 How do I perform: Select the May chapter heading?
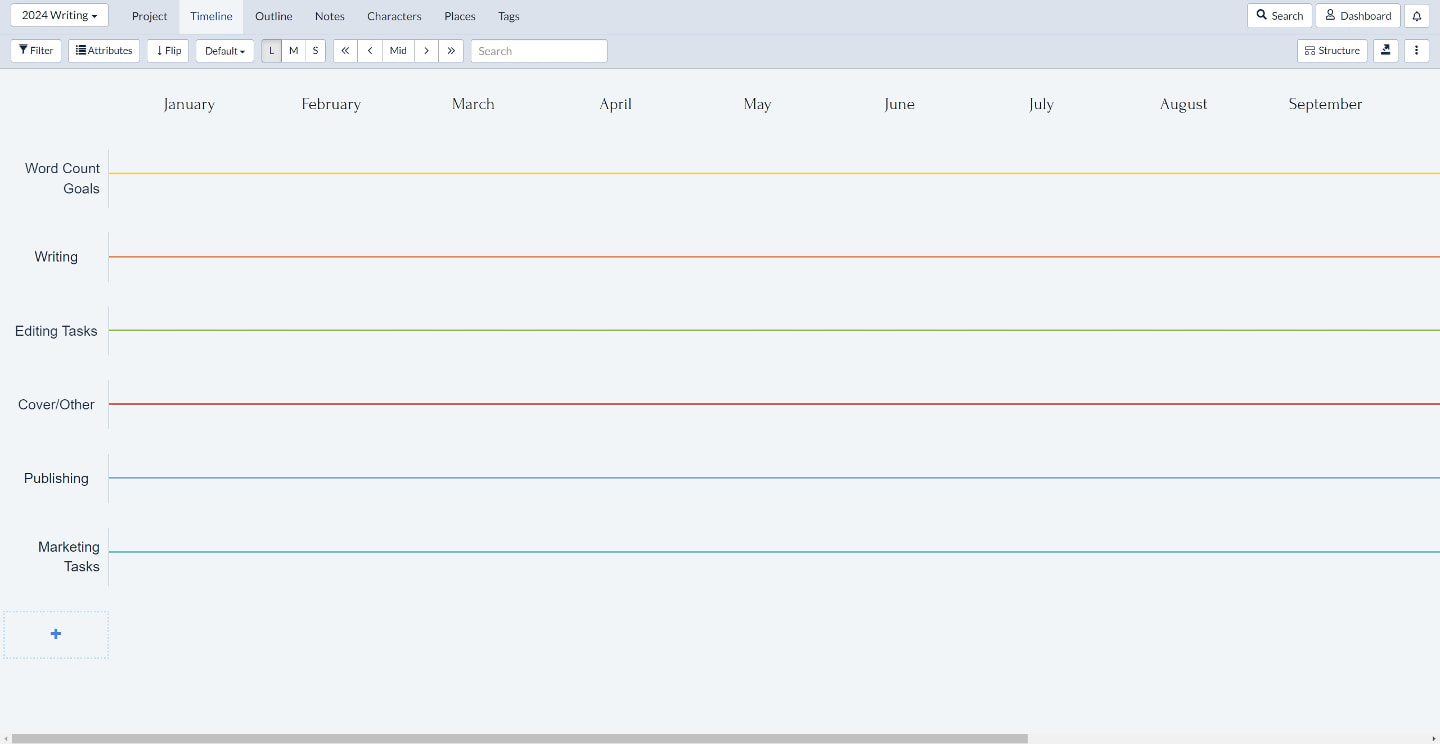pos(757,104)
